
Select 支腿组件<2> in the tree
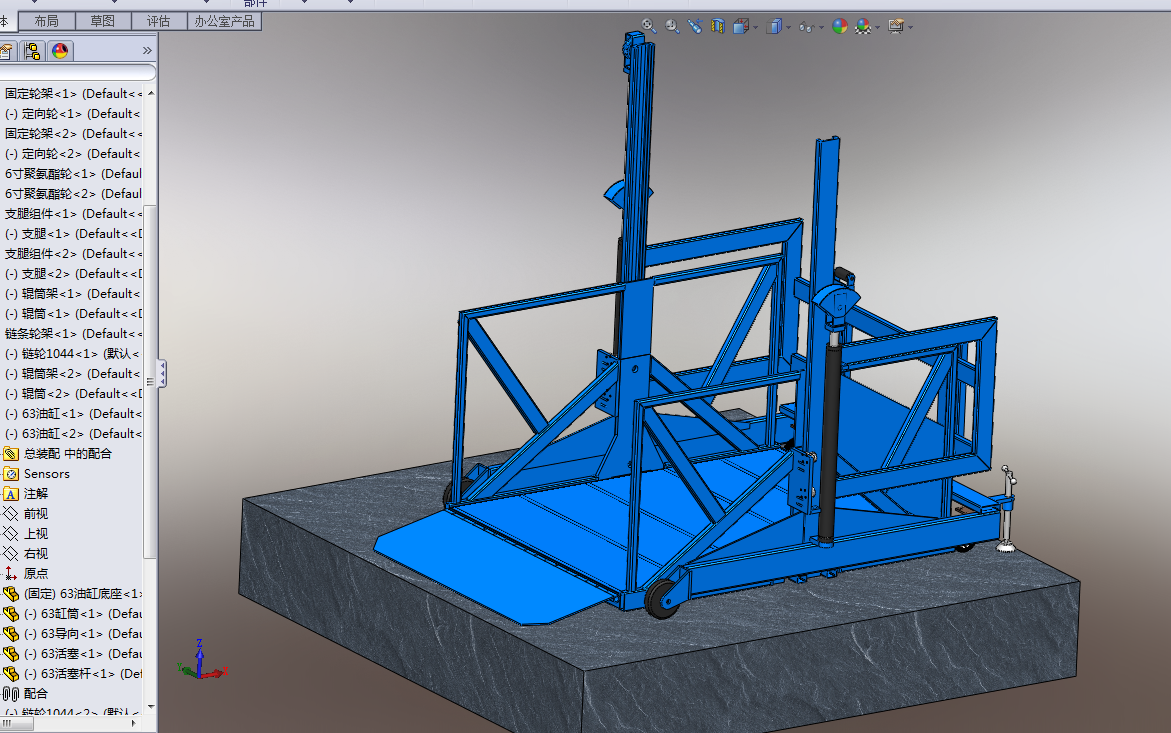coord(72,254)
